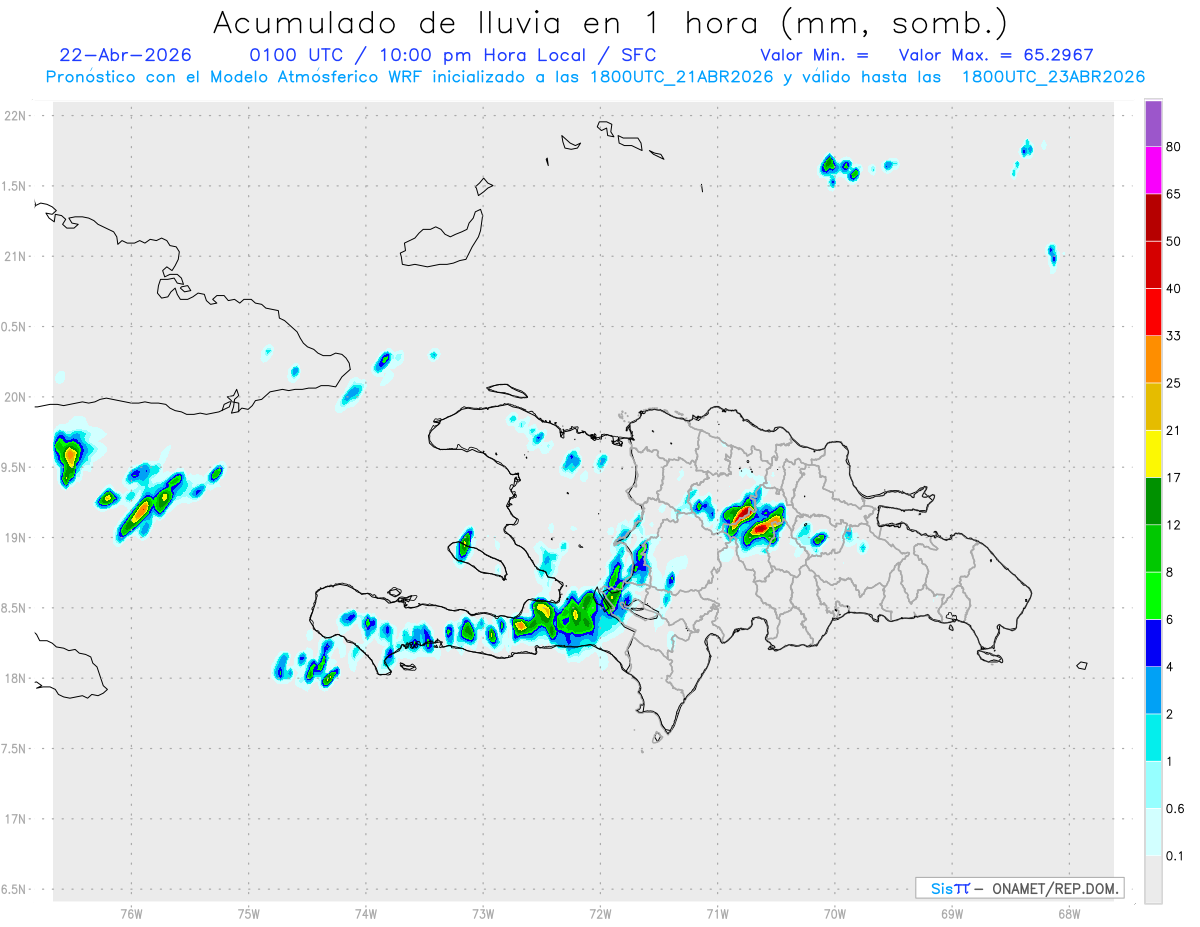Image resolution: width=1200 pixels, height=927 pixels.
Task: Click the dark blue legend band between 4 and 6
Action: coord(1153,643)
